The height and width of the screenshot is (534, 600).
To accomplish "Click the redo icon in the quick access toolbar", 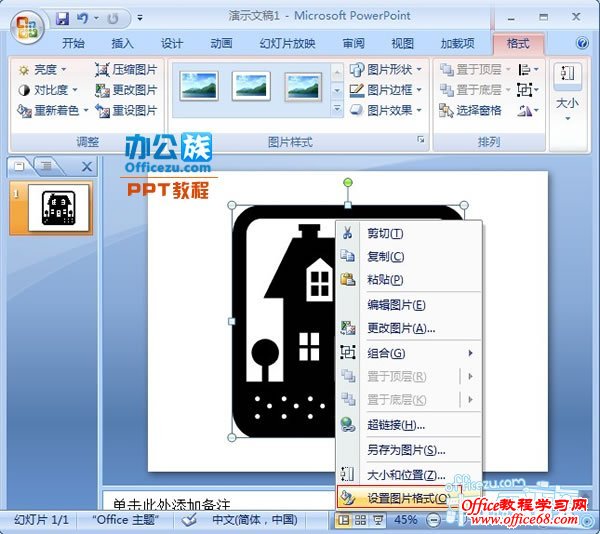I will coord(112,18).
